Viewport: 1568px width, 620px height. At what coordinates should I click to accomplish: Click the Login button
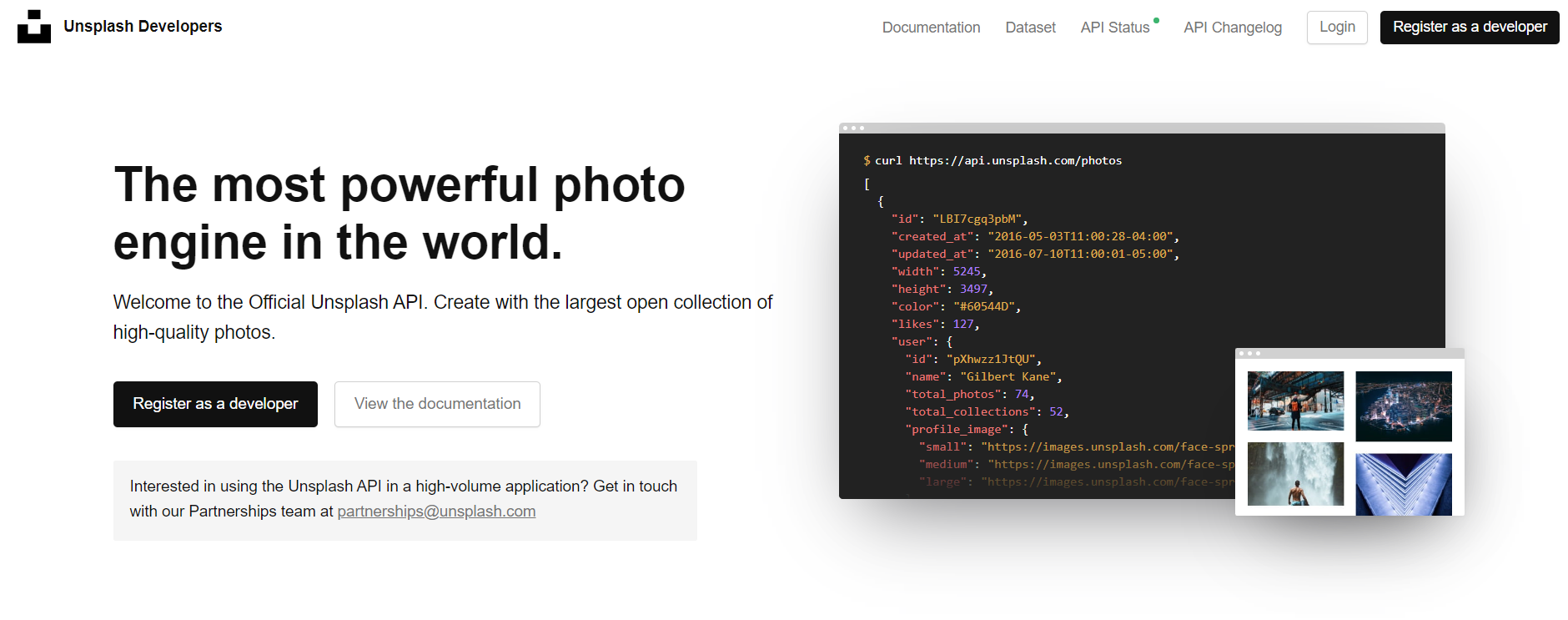point(1337,28)
